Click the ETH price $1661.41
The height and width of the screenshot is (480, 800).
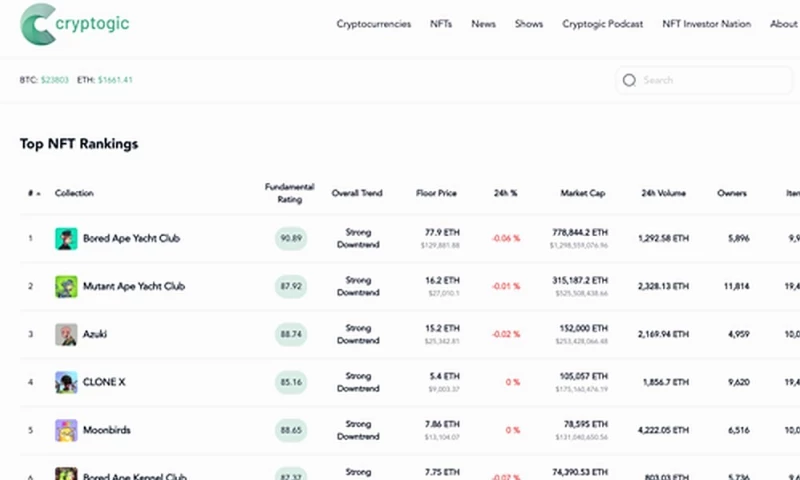coord(115,80)
